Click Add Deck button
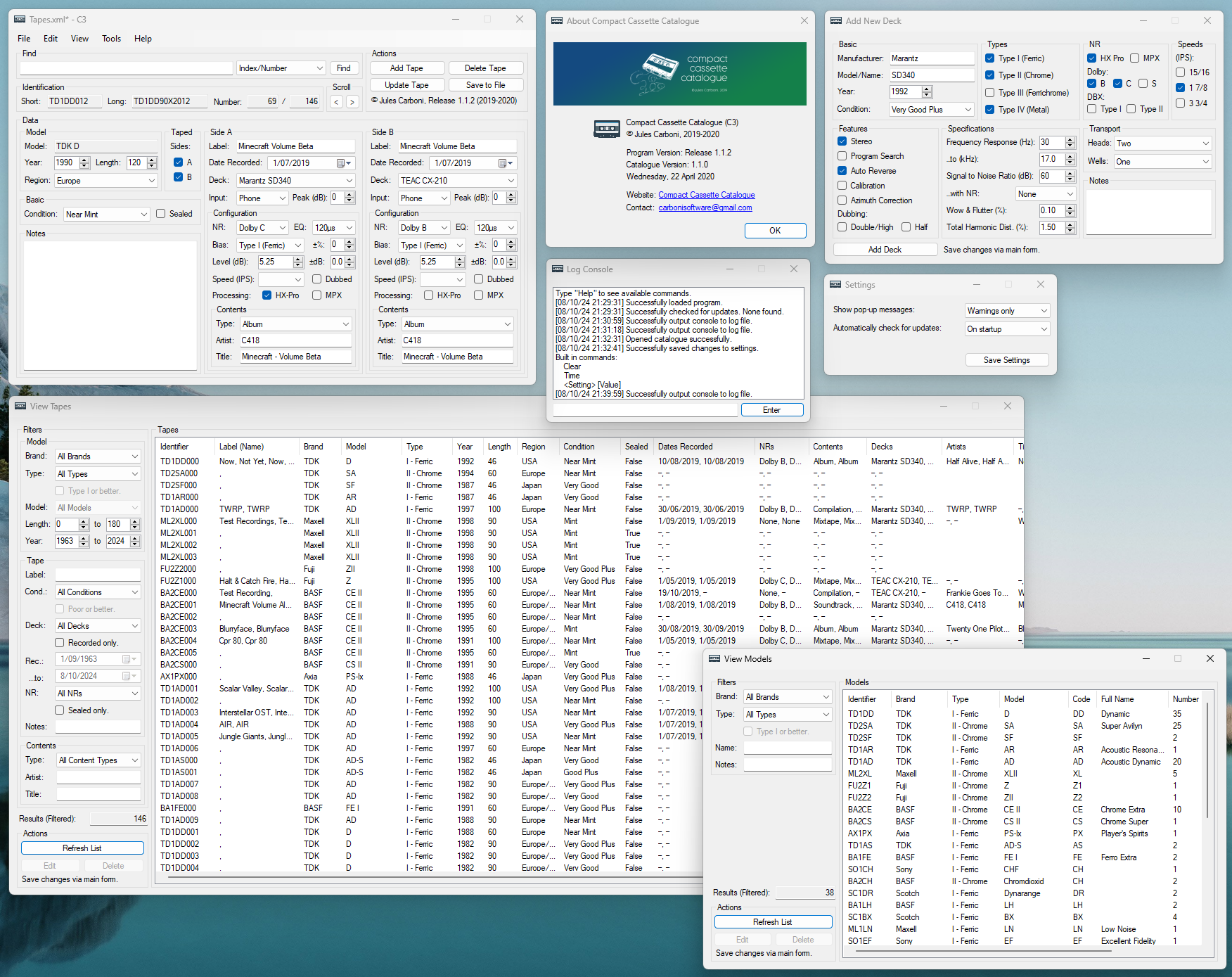Screen dimensions: 1232x977 [885, 250]
